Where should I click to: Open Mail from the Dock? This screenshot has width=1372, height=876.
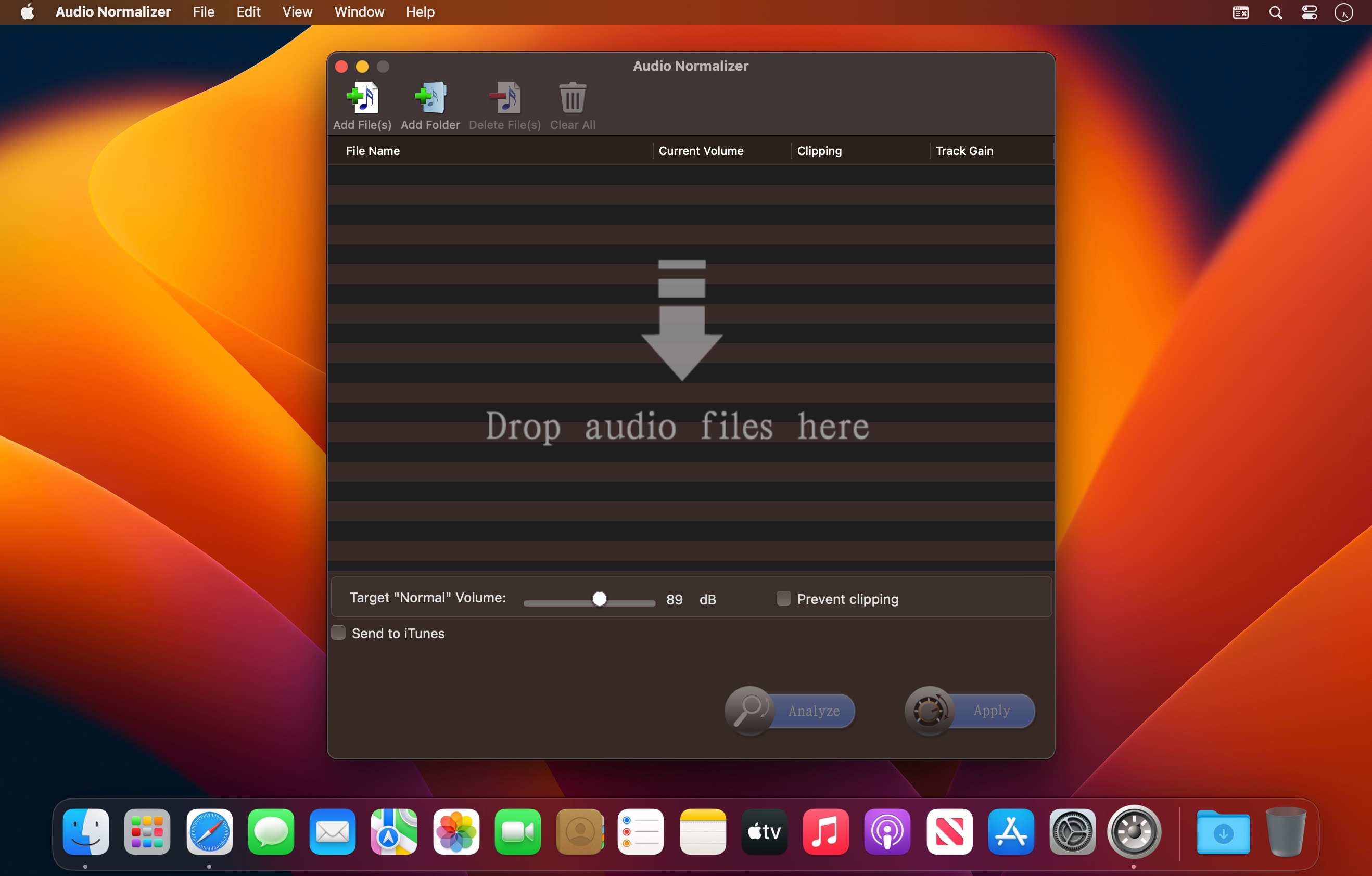click(332, 831)
